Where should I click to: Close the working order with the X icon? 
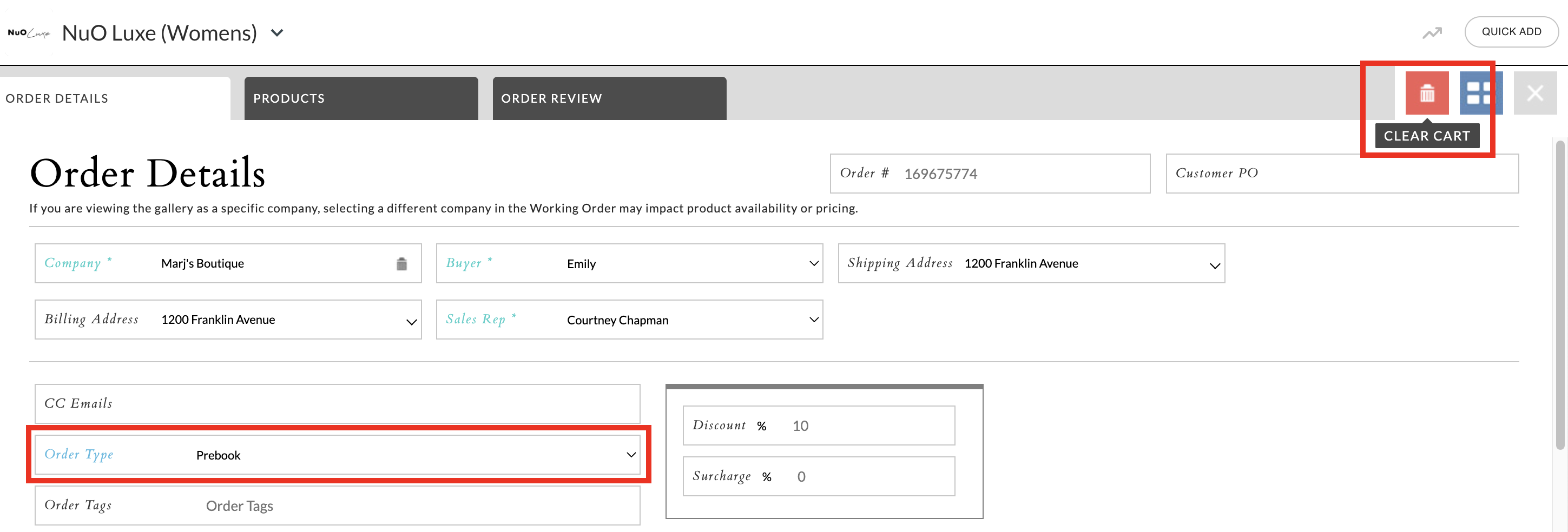(x=1535, y=92)
